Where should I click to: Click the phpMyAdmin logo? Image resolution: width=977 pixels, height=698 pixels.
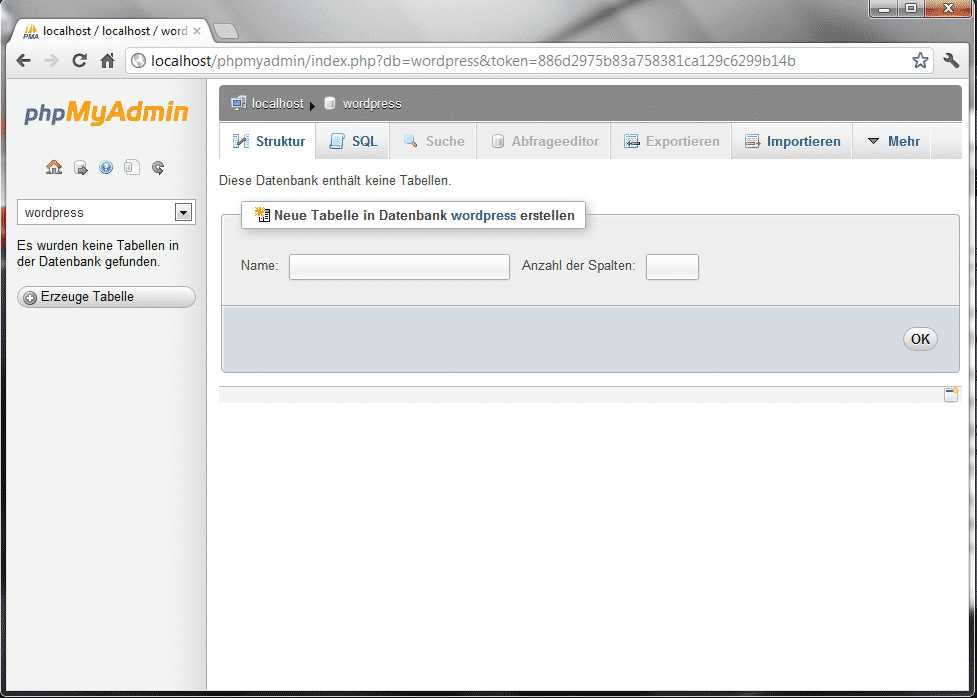[106, 112]
